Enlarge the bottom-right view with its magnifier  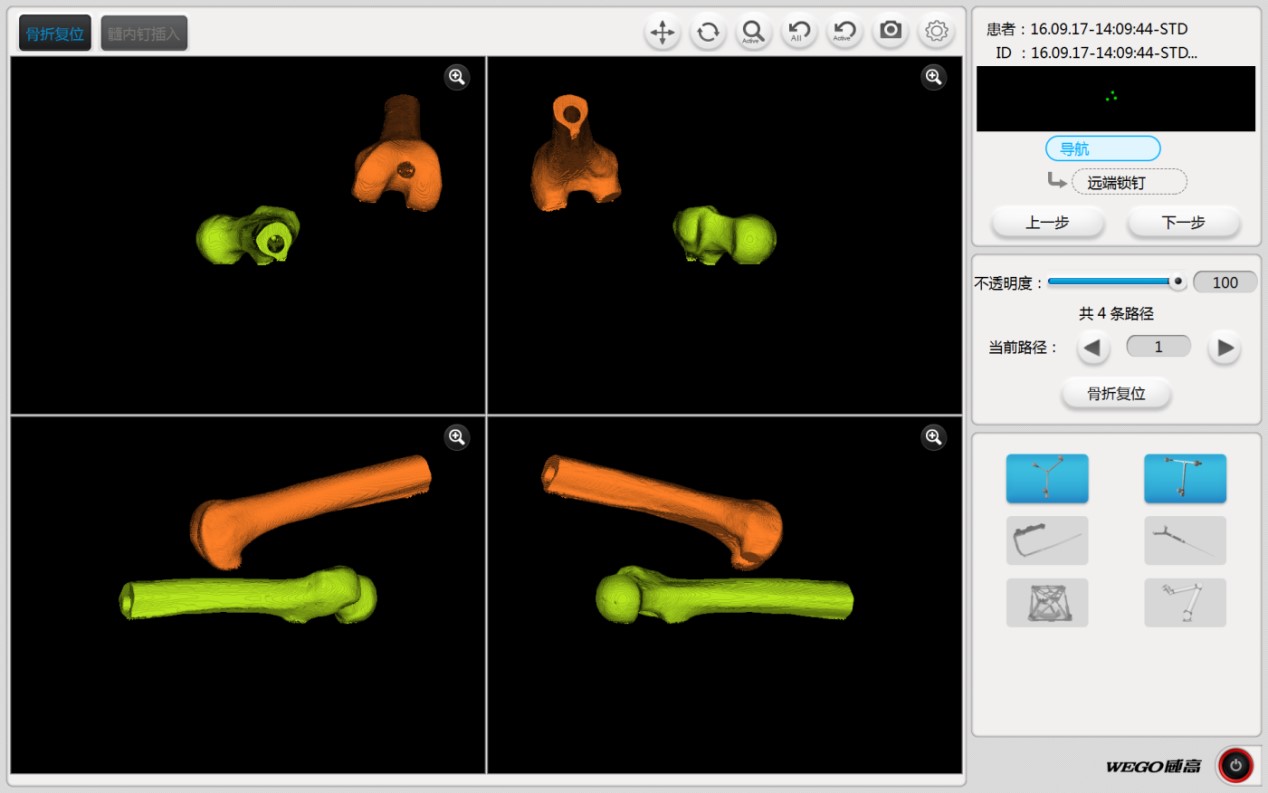[x=934, y=437]
